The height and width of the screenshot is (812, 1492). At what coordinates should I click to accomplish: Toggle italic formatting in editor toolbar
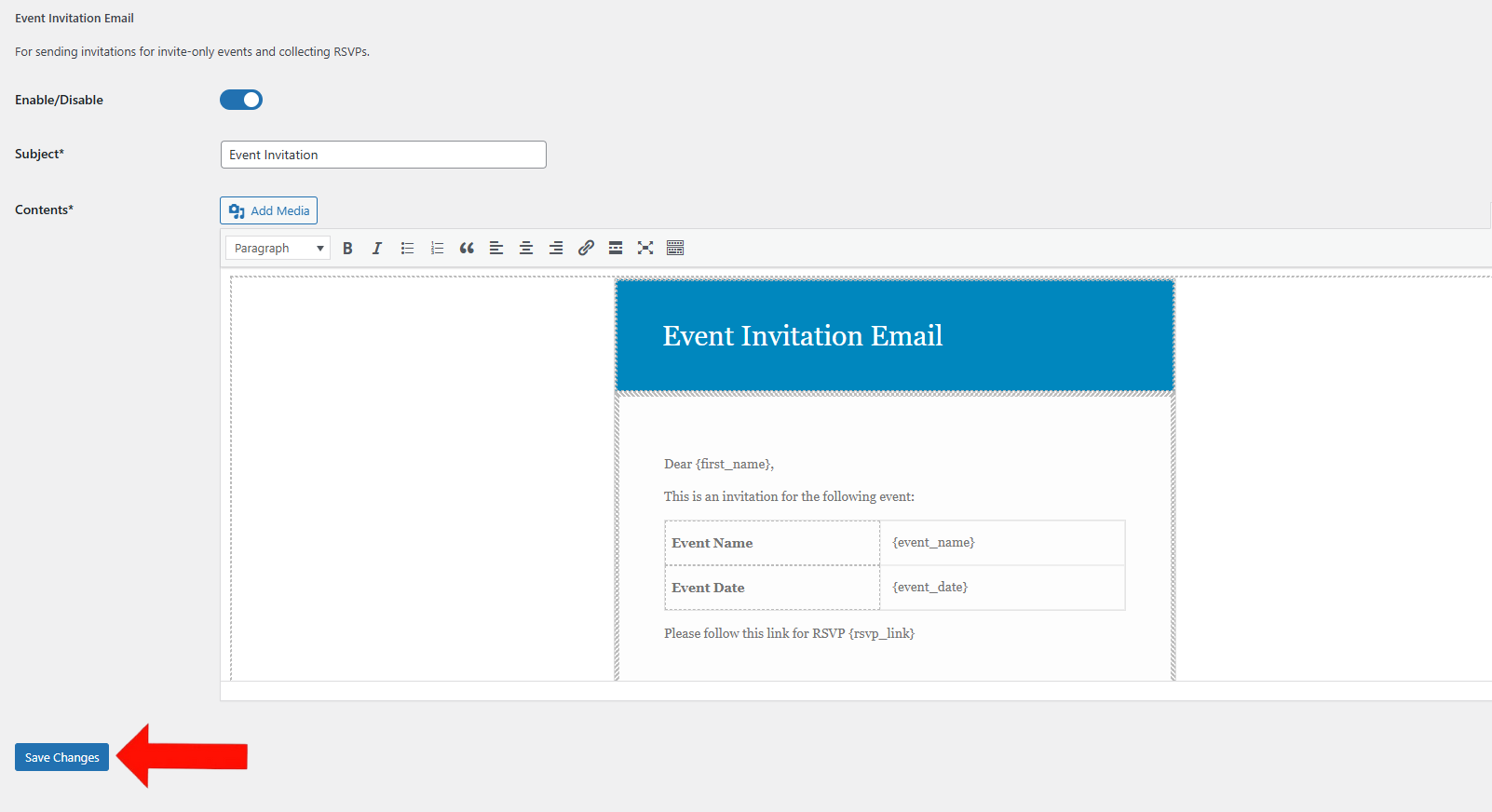point(377,248)
